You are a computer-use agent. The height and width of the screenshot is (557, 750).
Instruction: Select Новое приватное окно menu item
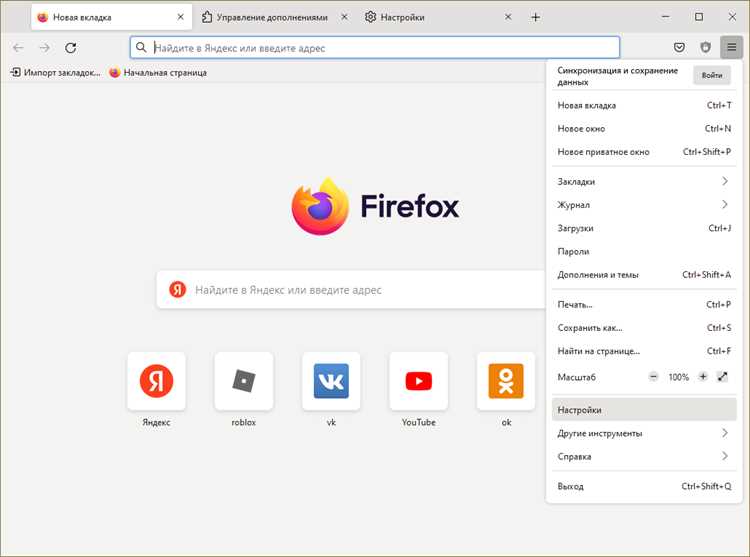click(x=644, y=152)
